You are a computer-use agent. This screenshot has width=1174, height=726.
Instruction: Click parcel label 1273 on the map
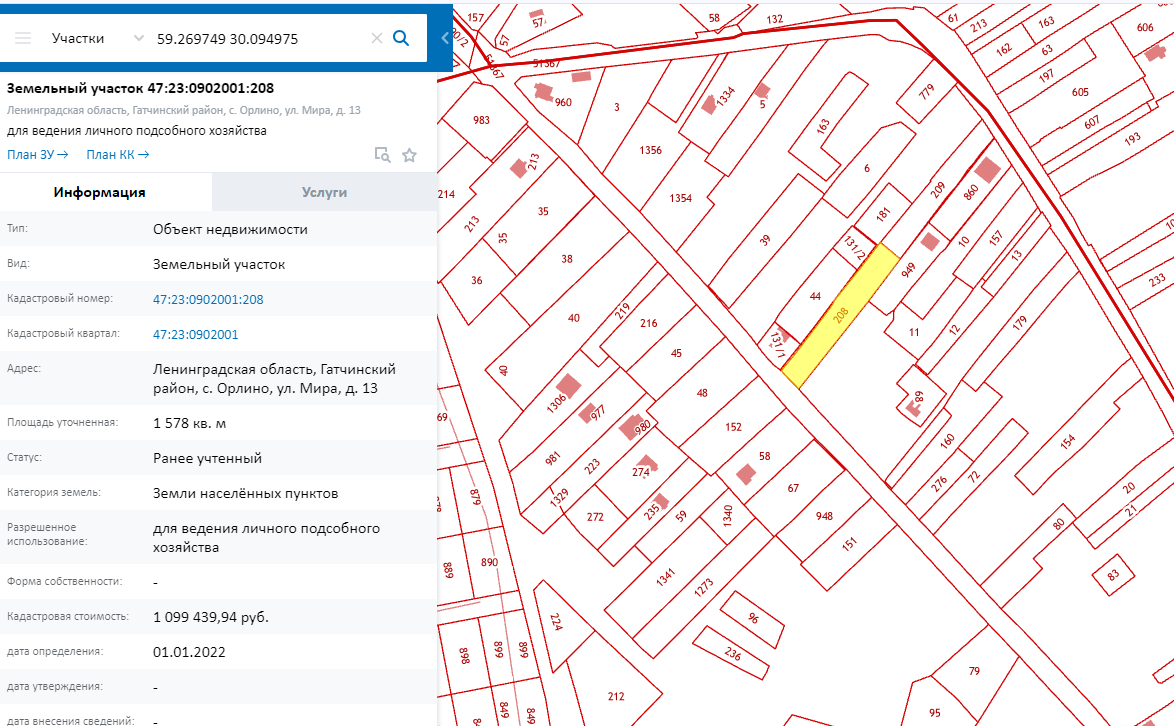tap(703, 588)
